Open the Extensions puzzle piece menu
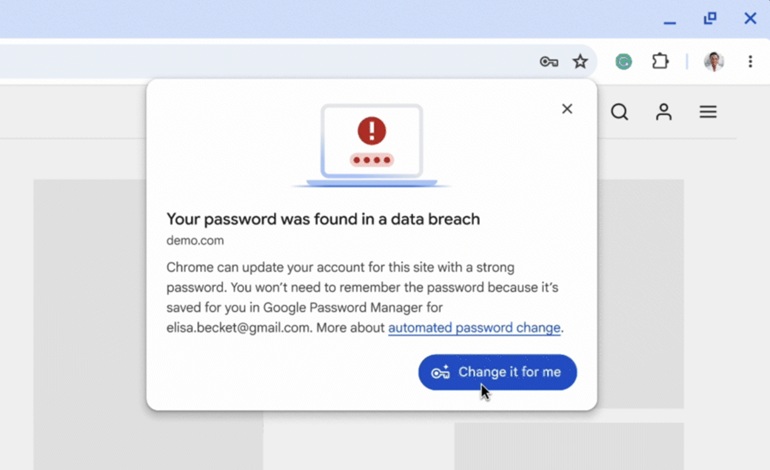This screenshot has height=470, width=770. pyautogui.click(x=660, y=61)
